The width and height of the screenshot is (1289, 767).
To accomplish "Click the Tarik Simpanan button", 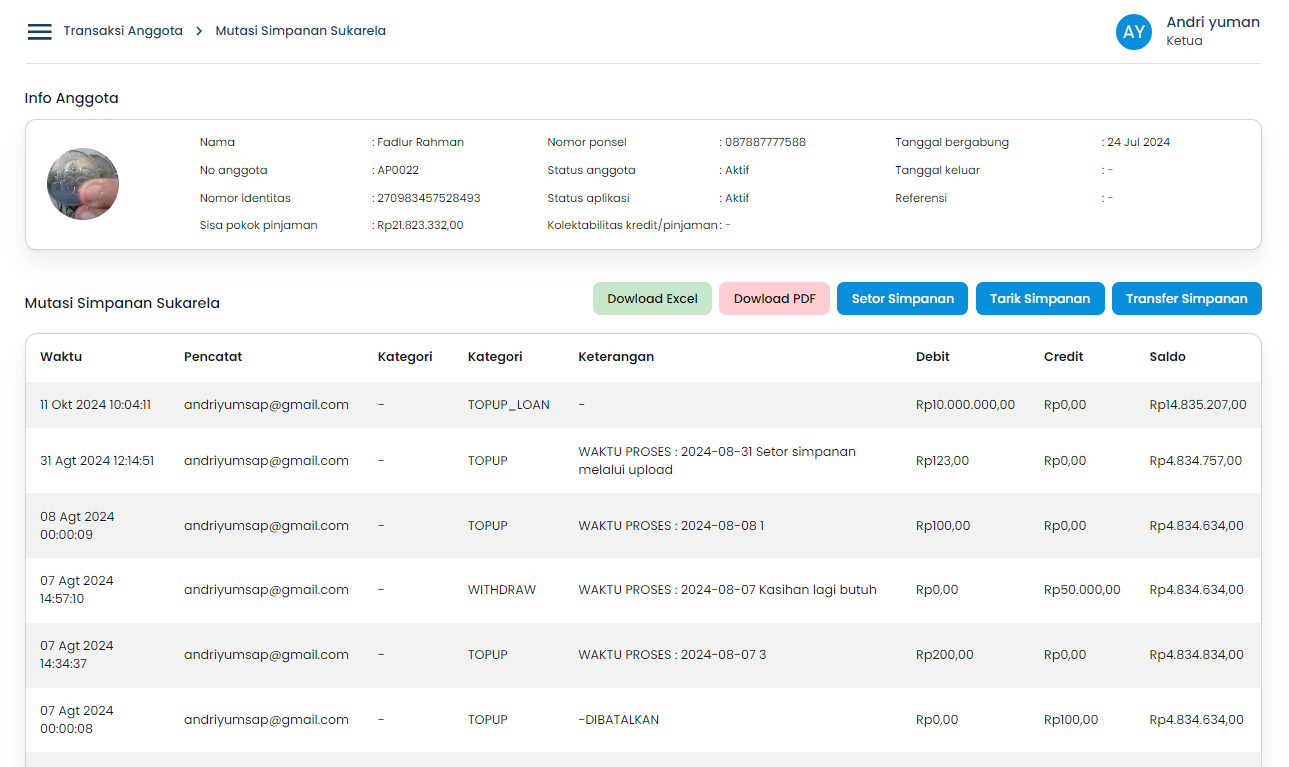I will pyautogui.click(x=1039, y=299).
